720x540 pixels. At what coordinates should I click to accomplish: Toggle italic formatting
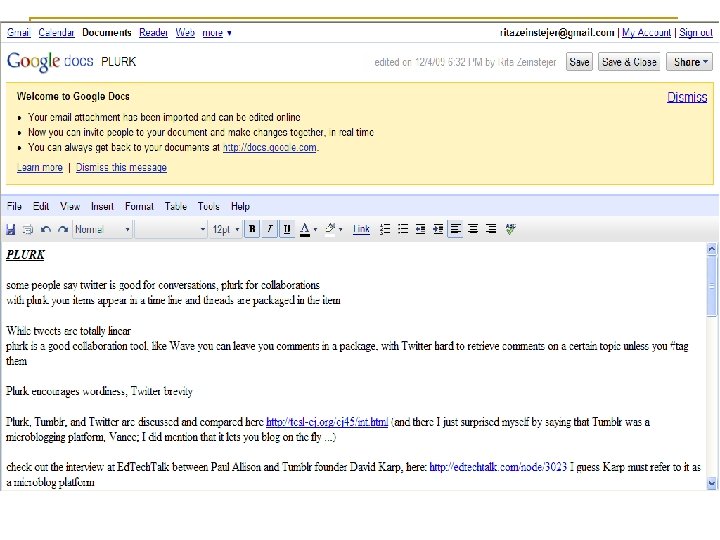270,229
